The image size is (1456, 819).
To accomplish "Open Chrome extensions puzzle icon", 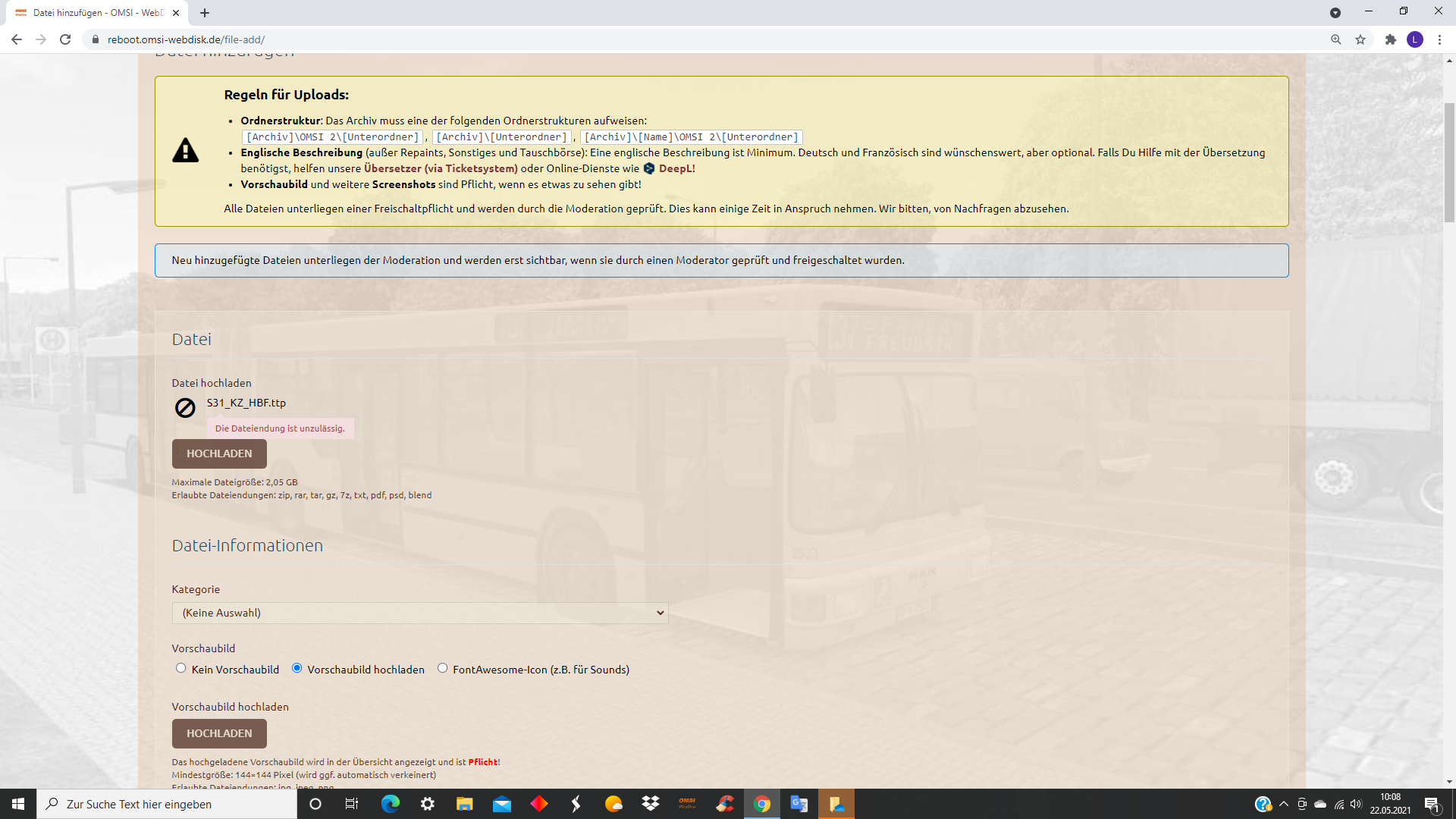I will coord(1390,39).
